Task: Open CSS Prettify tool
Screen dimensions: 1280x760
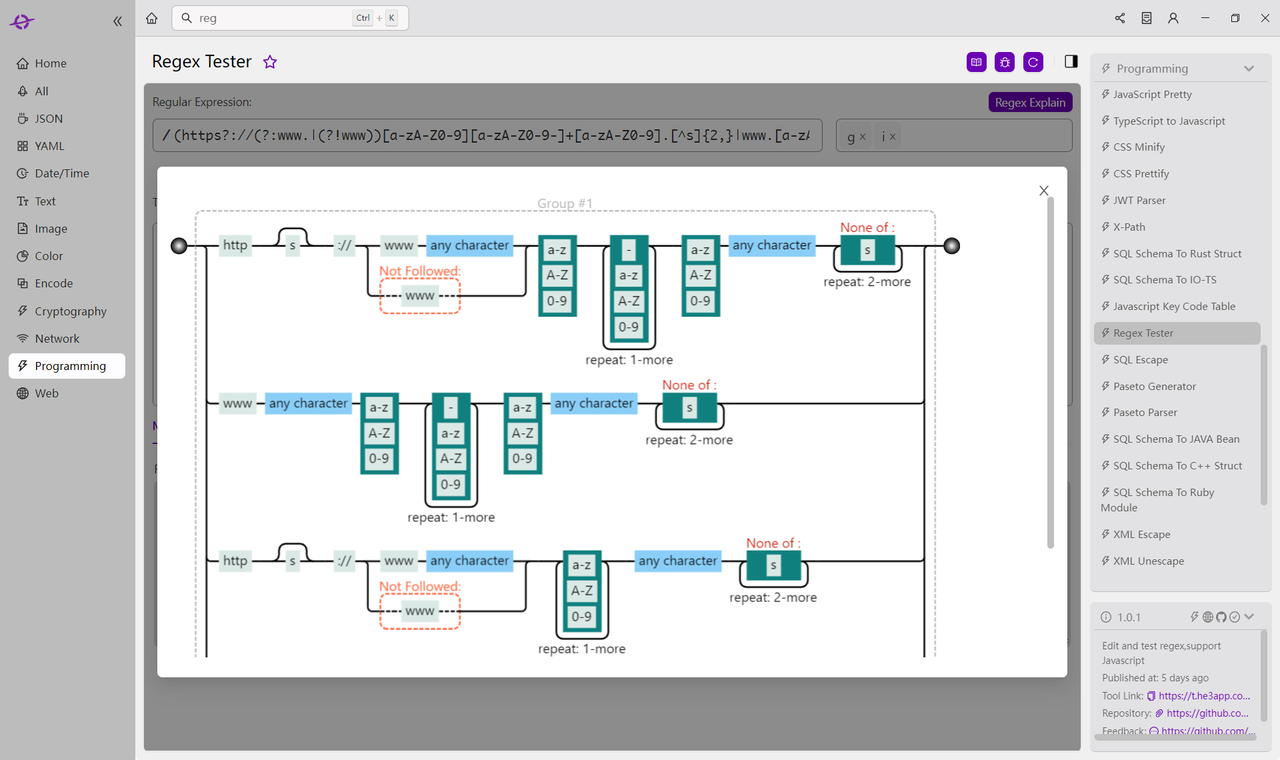Action: tap(1177, 174)
